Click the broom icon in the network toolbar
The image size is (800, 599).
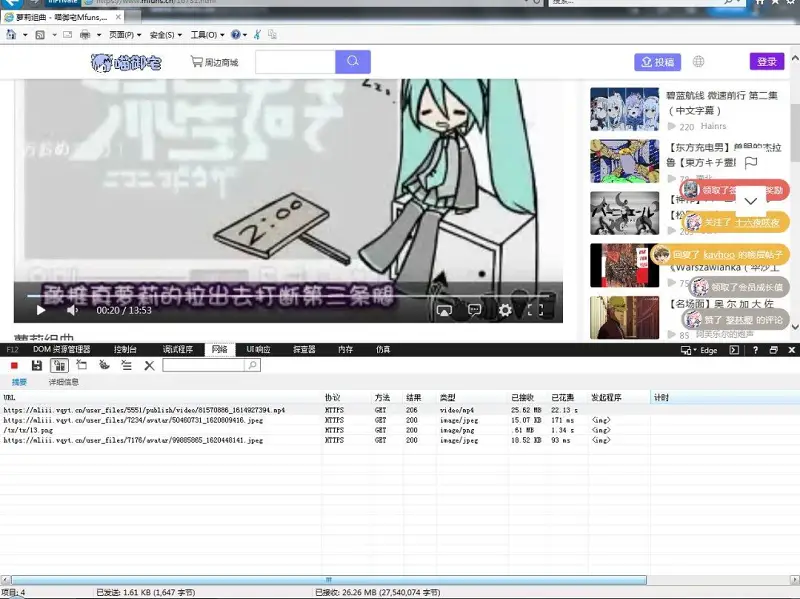coord(104,365)
